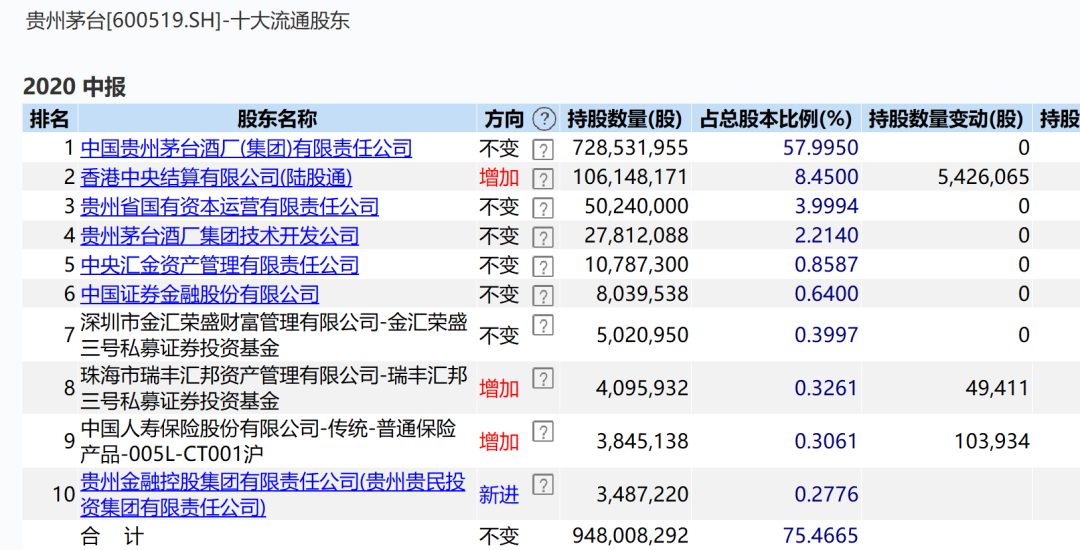Click the holding amount 106,148,171
The width and height of the screenshot is (1080, 550).
click(630, 178)
